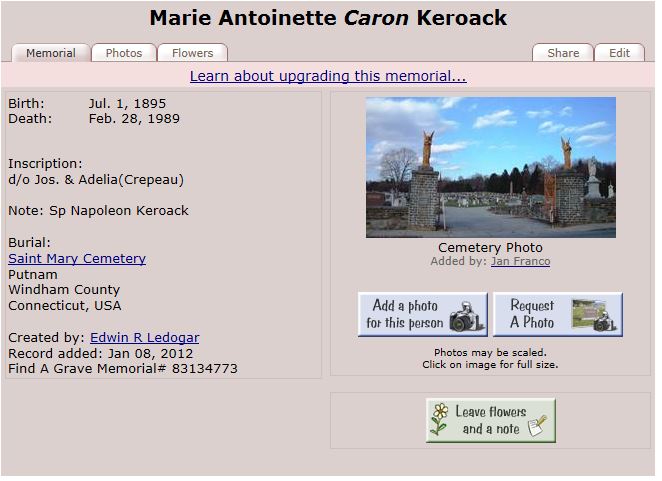Open Jan Franco's contributor link
Image resolution: width=662 pixels, height=481 pixels.
point(521,261)
